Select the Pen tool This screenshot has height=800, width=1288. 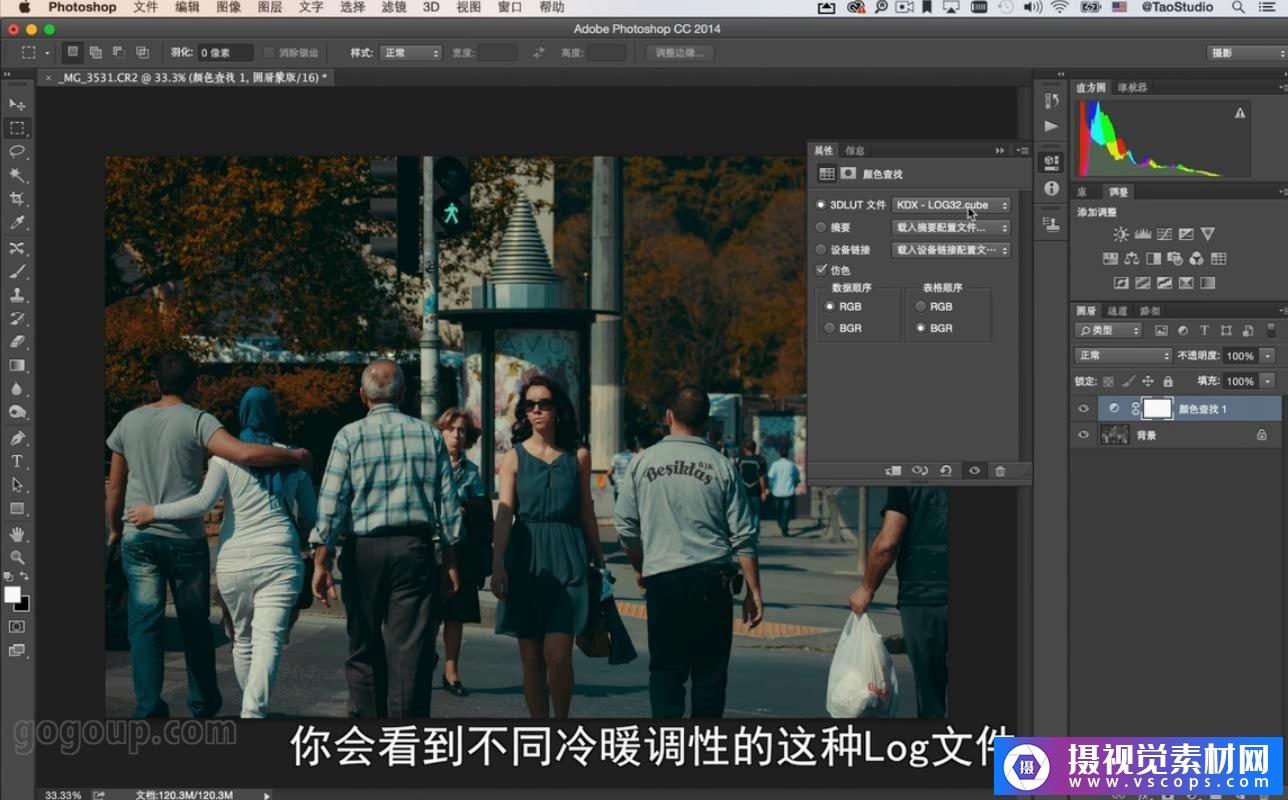pos(17,438)
